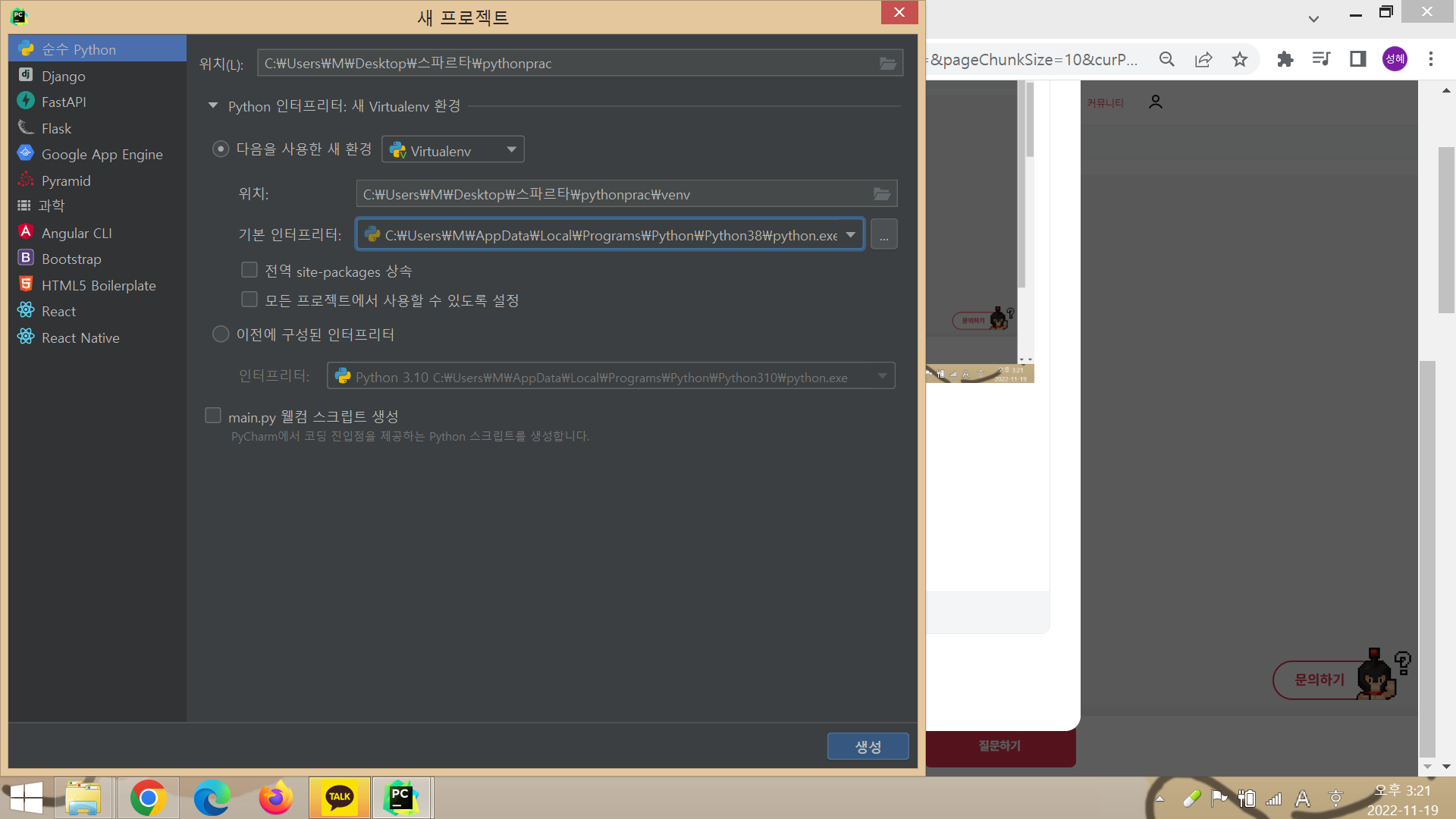
Task: Select 이전에 구성된 인터프리터 radio button
Action: [x=221, y=334]
